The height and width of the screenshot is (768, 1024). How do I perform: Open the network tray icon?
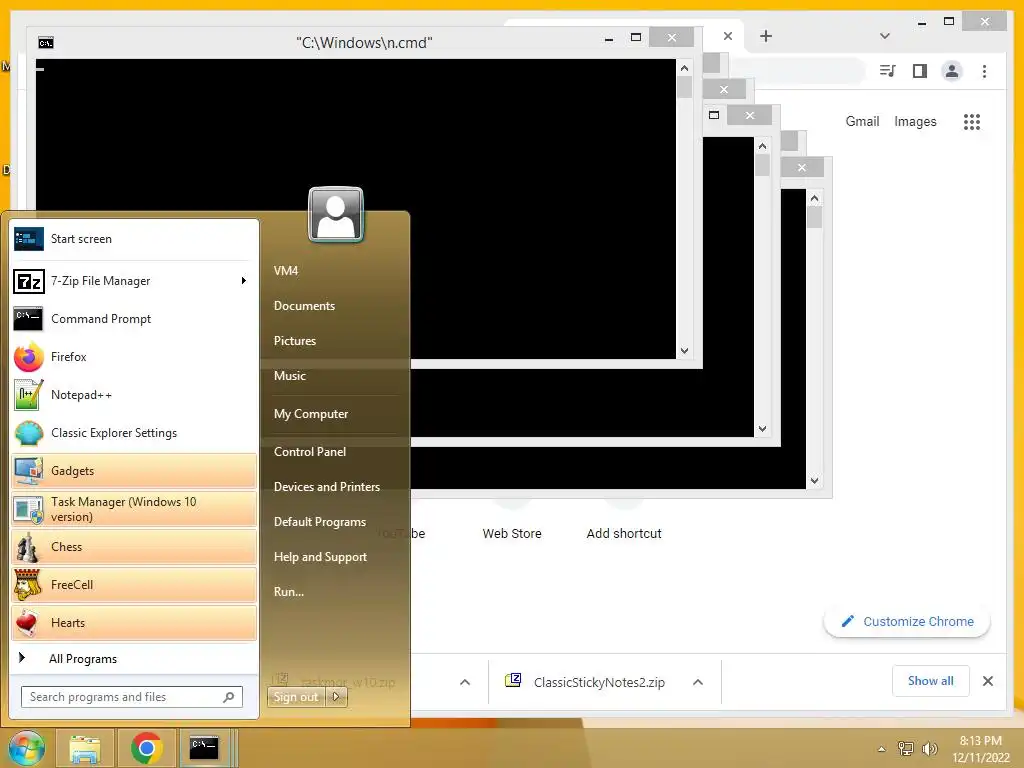tap(906, 749)
